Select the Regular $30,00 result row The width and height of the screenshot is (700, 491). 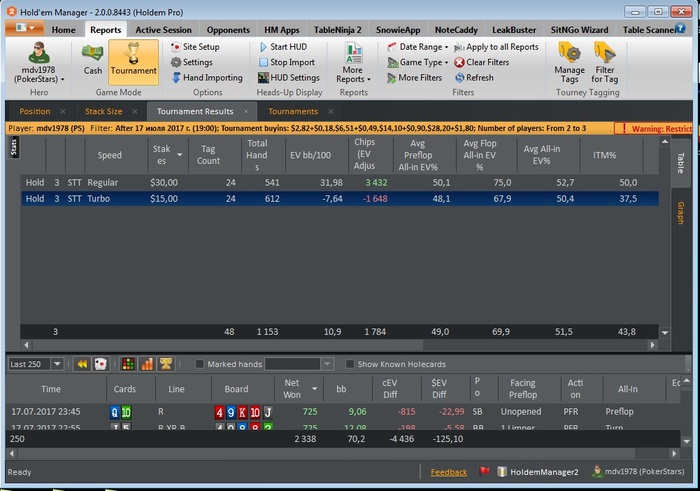click(x=340, y=183)
